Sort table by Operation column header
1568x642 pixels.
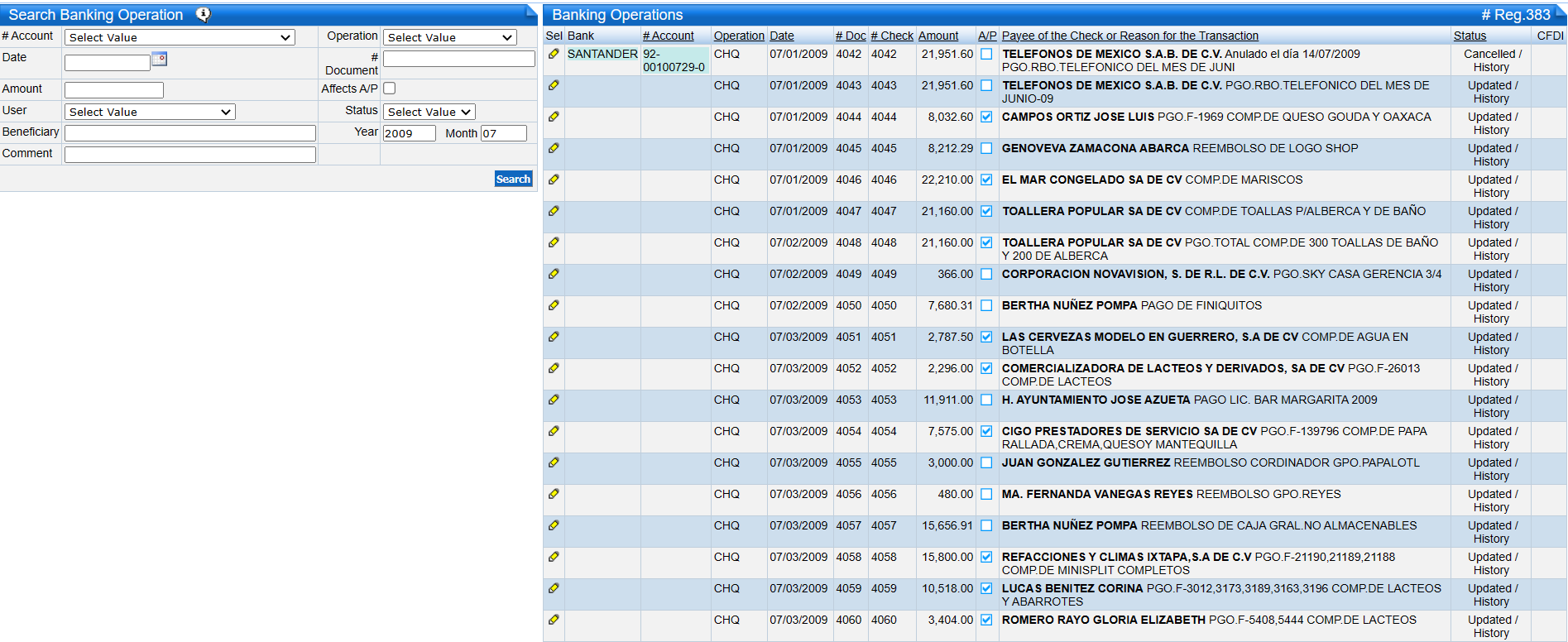point(739,36)
